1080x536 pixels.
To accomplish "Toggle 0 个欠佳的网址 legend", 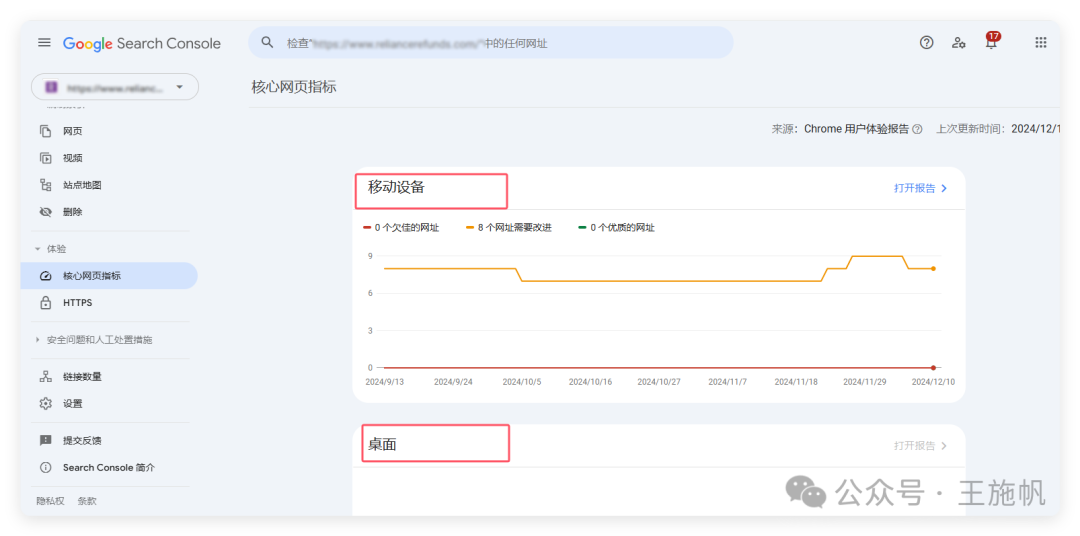I will click(x=401, y=227).
